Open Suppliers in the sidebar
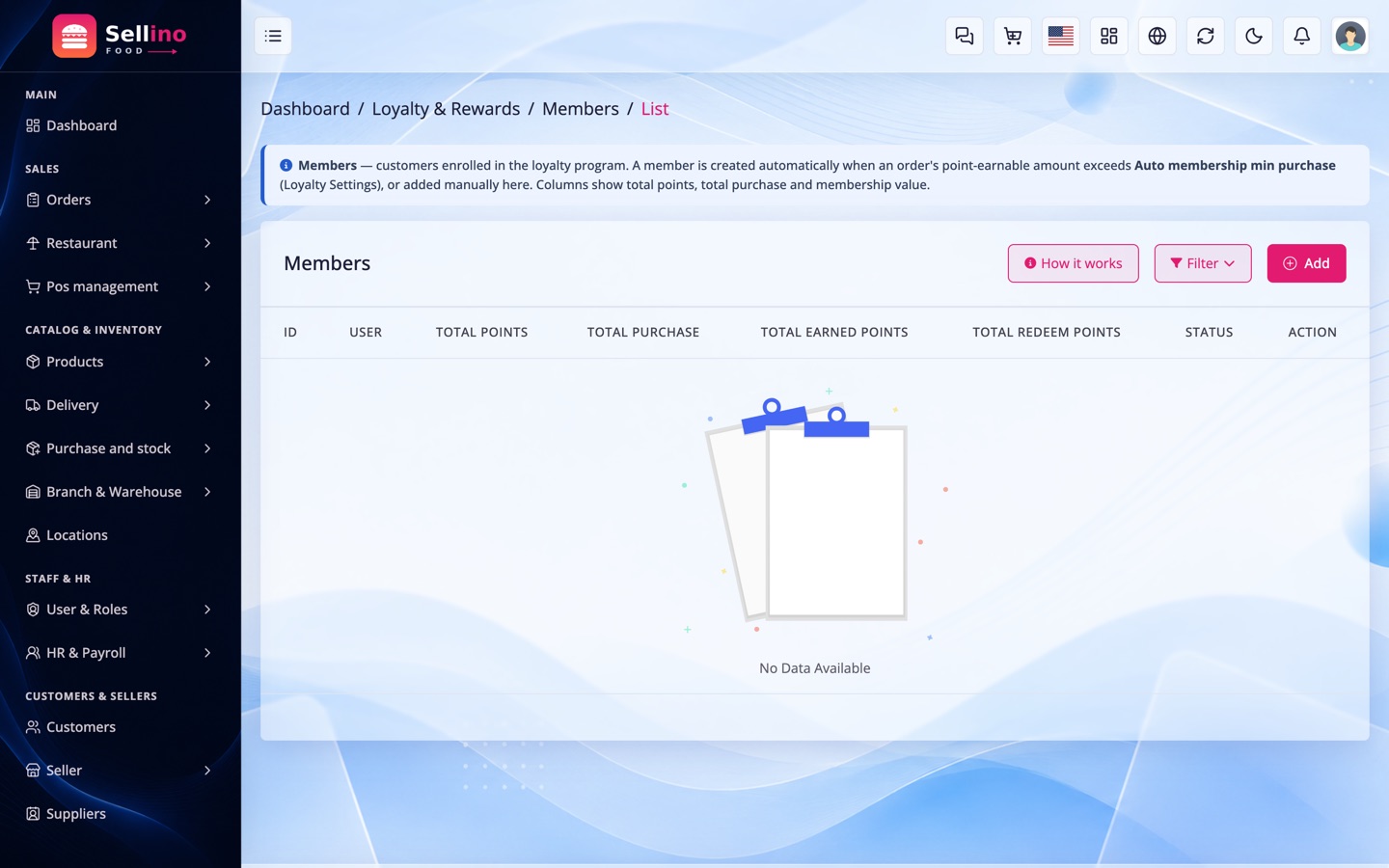The width and height of the screenshot is (1389, 868). click(120, 814)
